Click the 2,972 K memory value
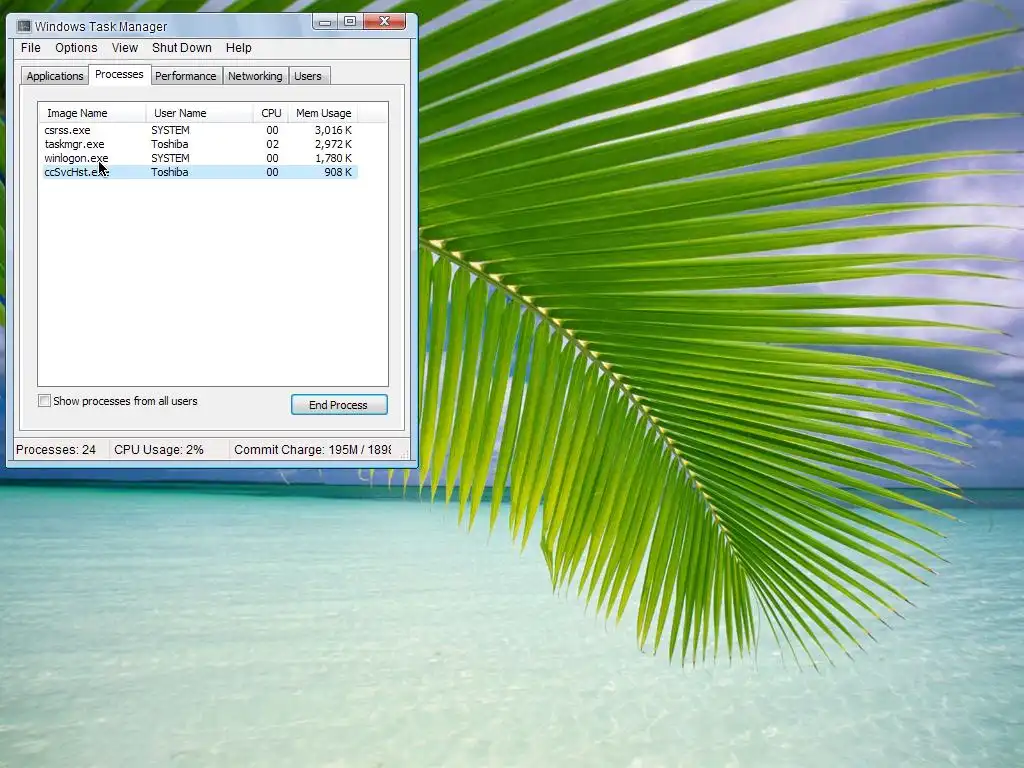Viewport: 1024px width, 768px height. [333, 144]
